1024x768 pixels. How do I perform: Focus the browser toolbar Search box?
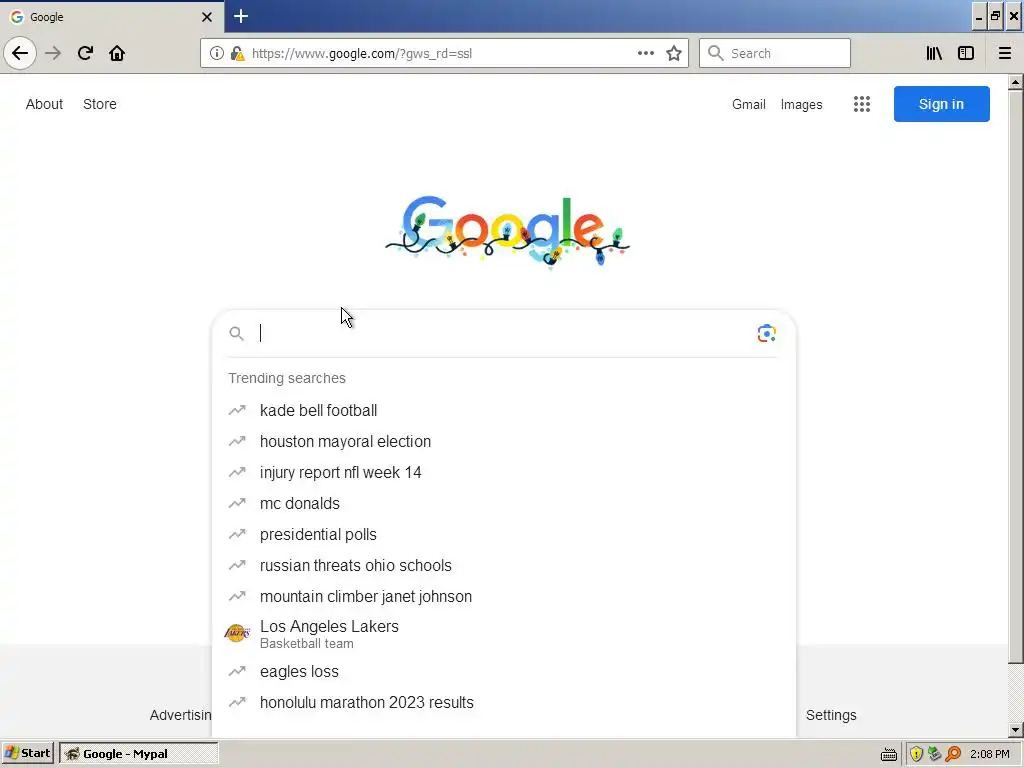[x=775, y=53]
